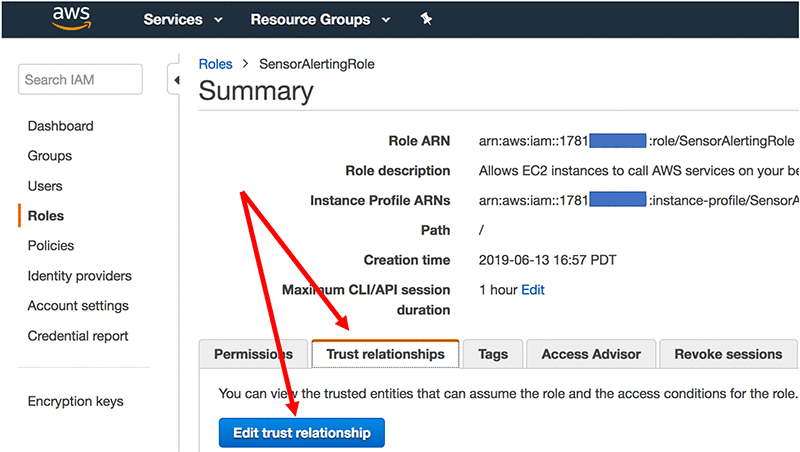This screenshot has height=452, width=800.
Task: Click the role description text
Action: pos(639,171)
